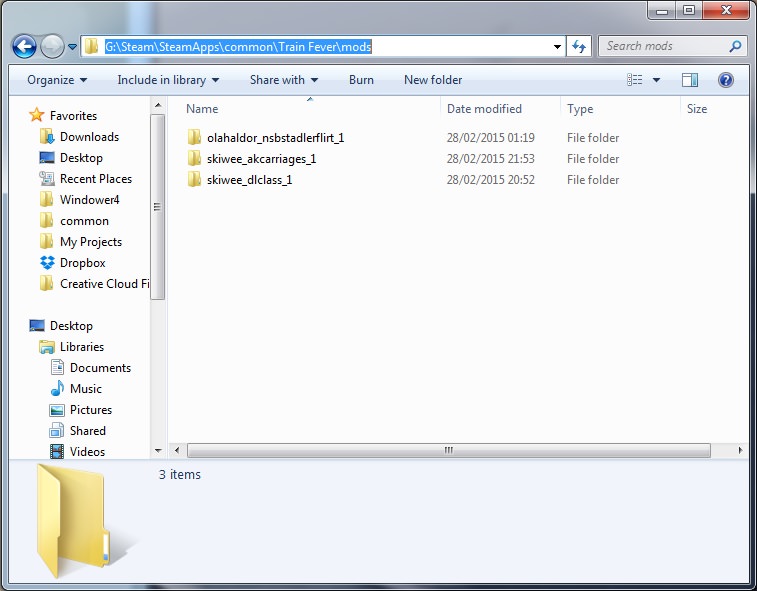Click the Documents library icon
Viewport: 757px width, 591px height.
tap(57, 367)
